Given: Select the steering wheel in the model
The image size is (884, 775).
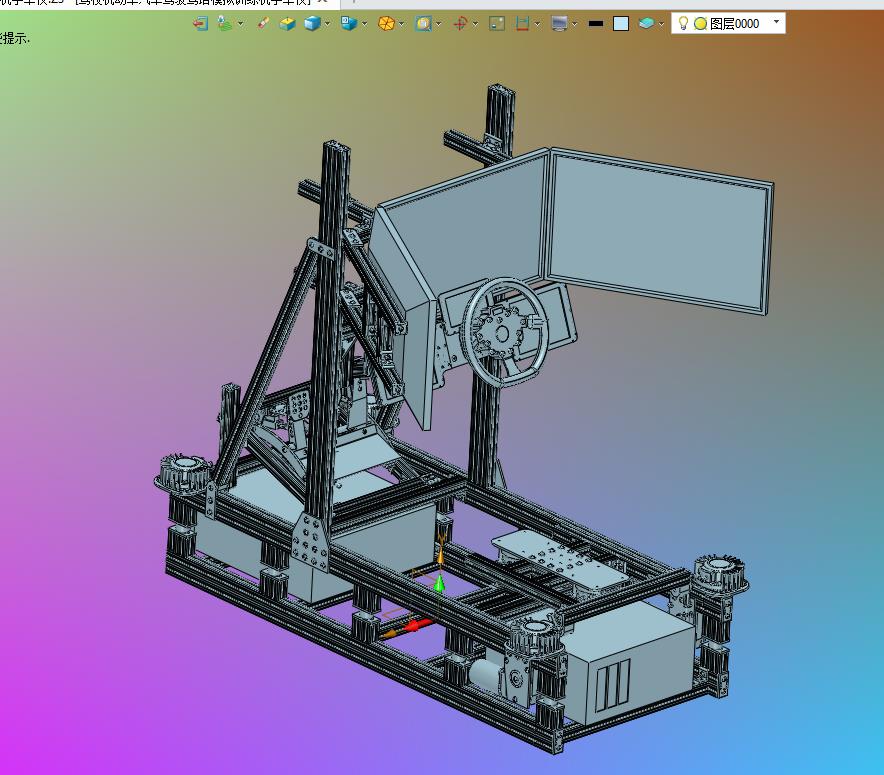Looking at the screenshot, I should coord(505,332).
